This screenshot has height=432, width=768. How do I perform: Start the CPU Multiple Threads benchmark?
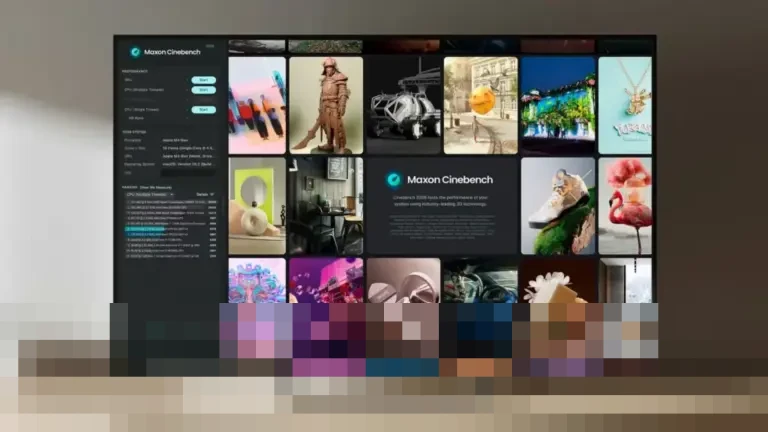203,91
